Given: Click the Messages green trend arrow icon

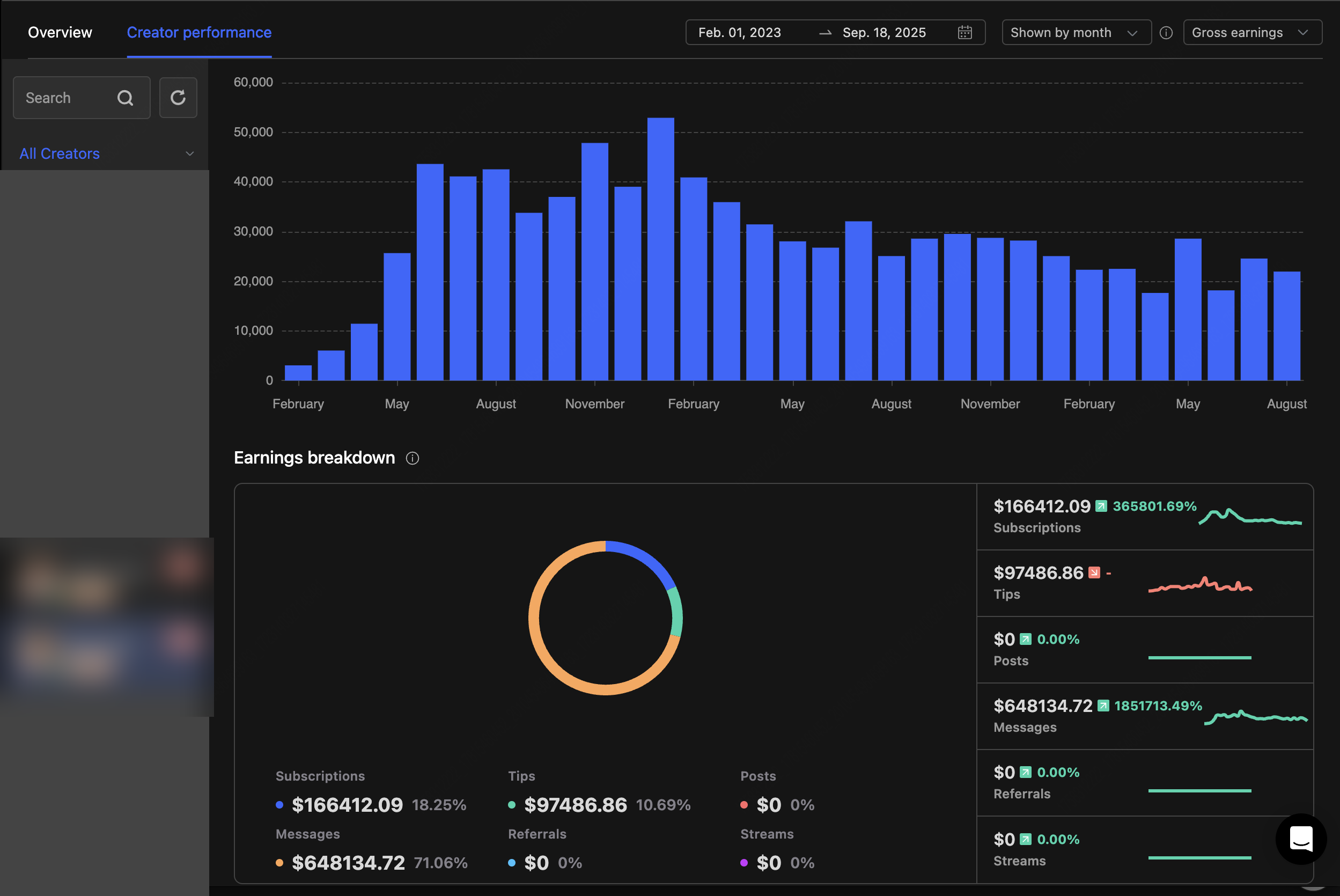Looking at the screenshot, I should [x=1103, y=706].
